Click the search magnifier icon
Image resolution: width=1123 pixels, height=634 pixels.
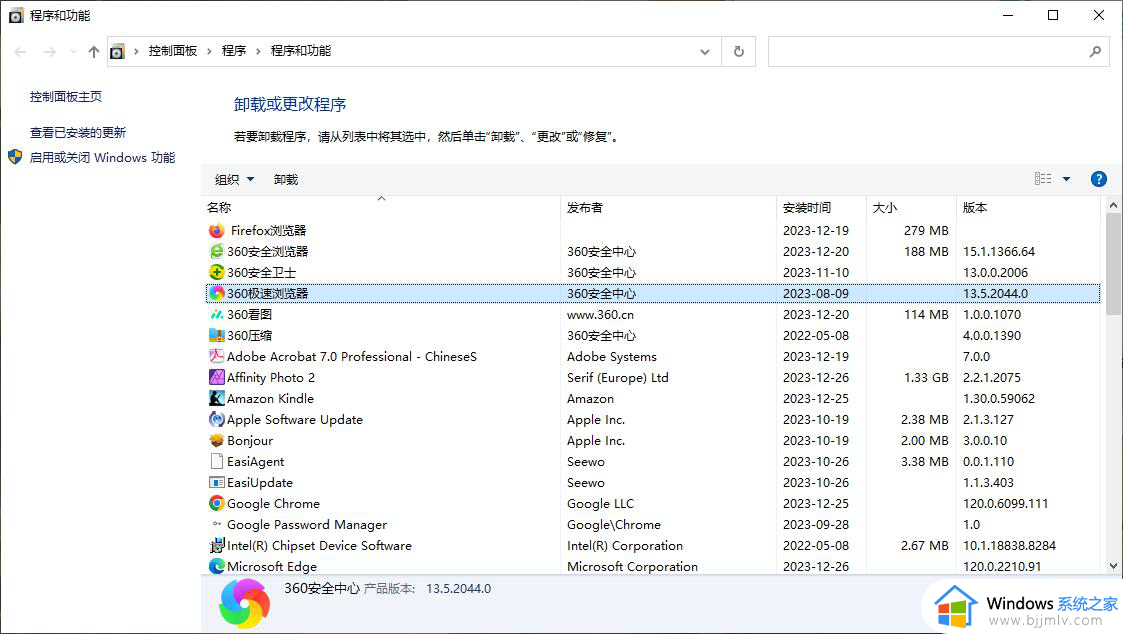pos(1094,52)
